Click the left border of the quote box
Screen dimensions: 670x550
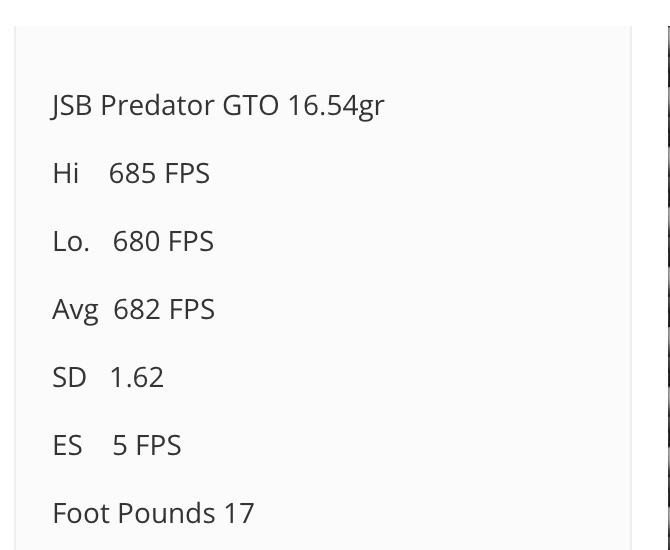click(x=15, y=288)
